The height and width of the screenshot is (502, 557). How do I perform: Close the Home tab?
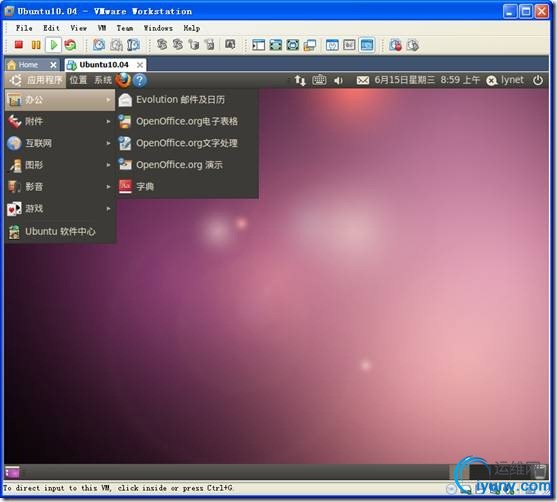(53, 65)
